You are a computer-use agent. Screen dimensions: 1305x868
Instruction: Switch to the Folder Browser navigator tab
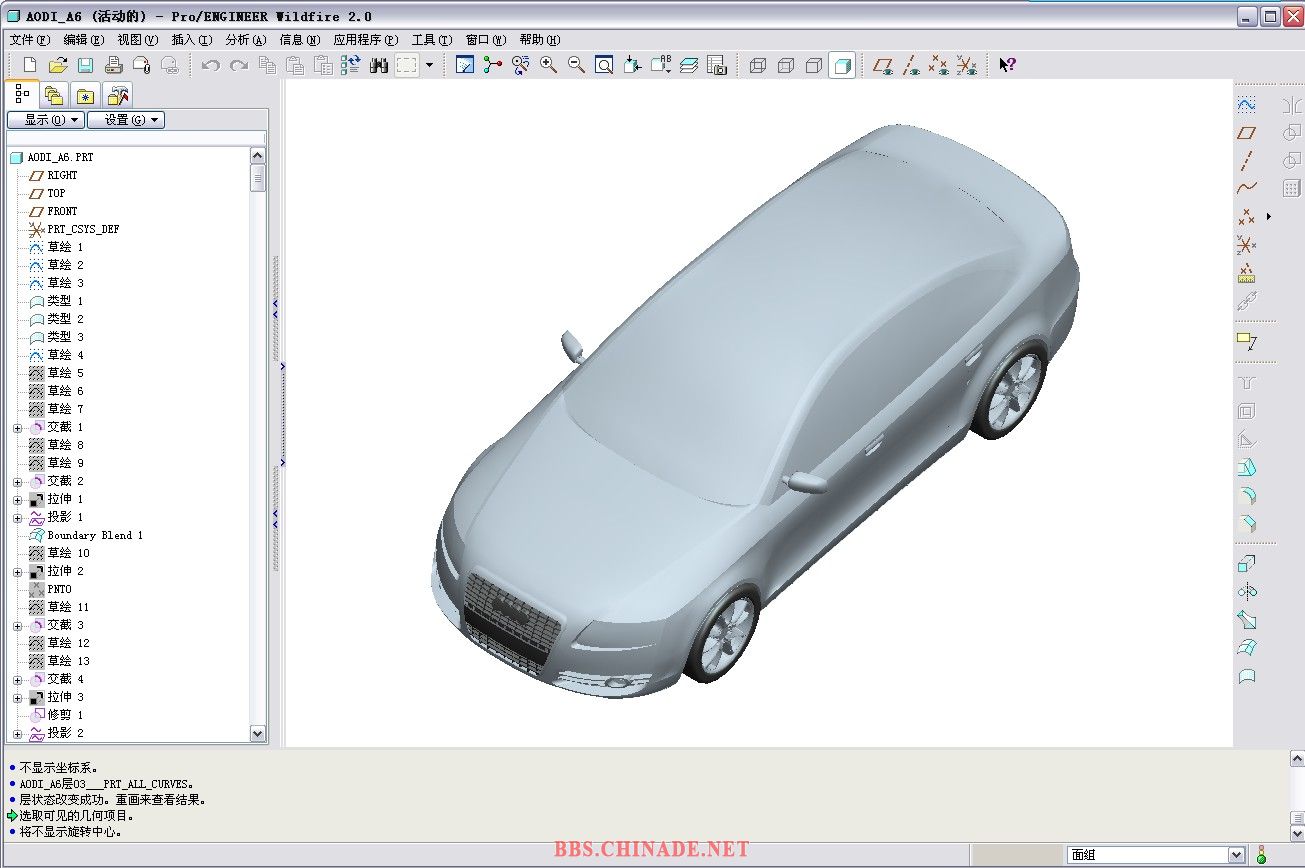tap(54, 96)
